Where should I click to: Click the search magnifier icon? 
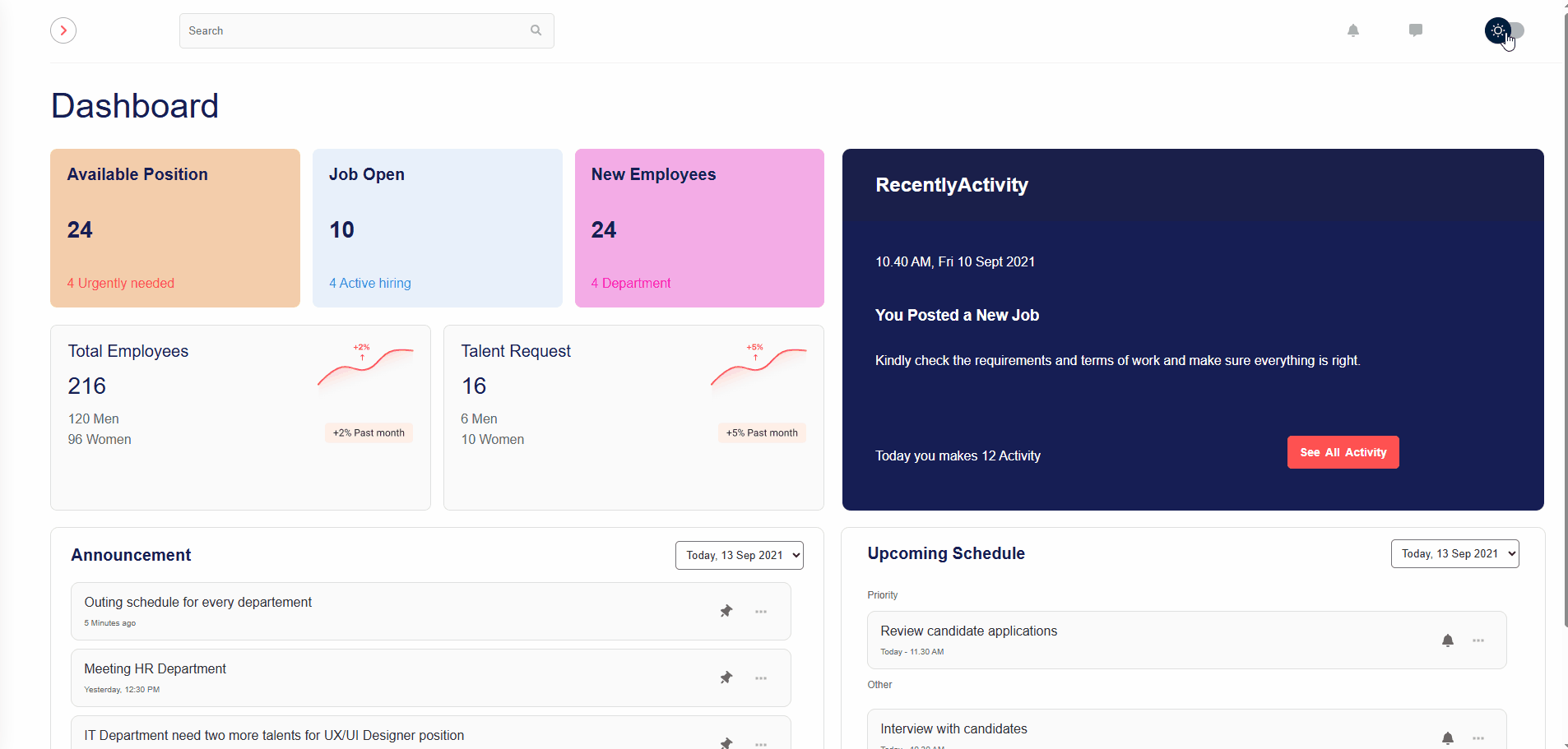tap(536, 30)
